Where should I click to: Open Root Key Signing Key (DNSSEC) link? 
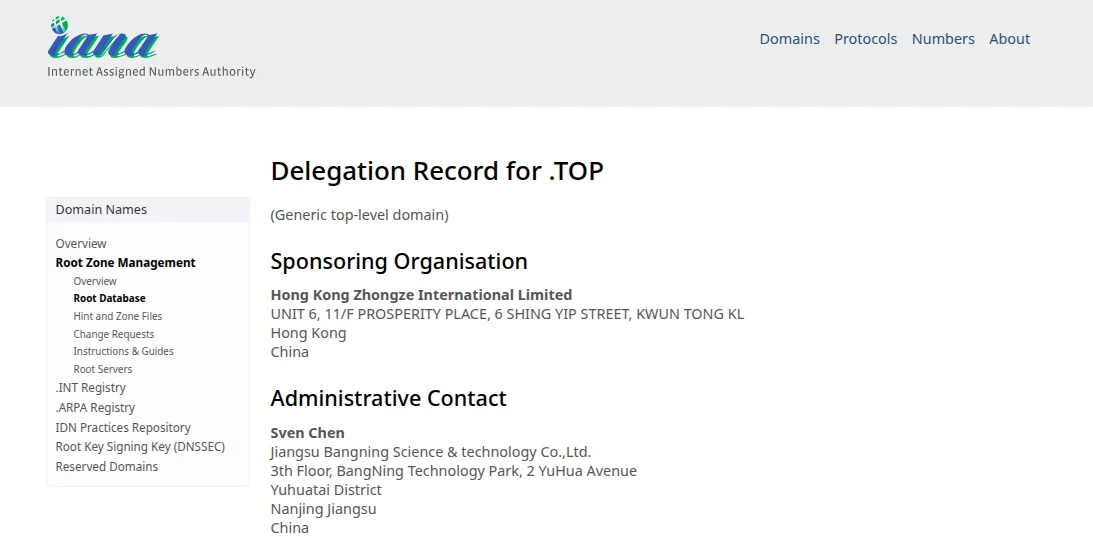(x=140, y=447)
